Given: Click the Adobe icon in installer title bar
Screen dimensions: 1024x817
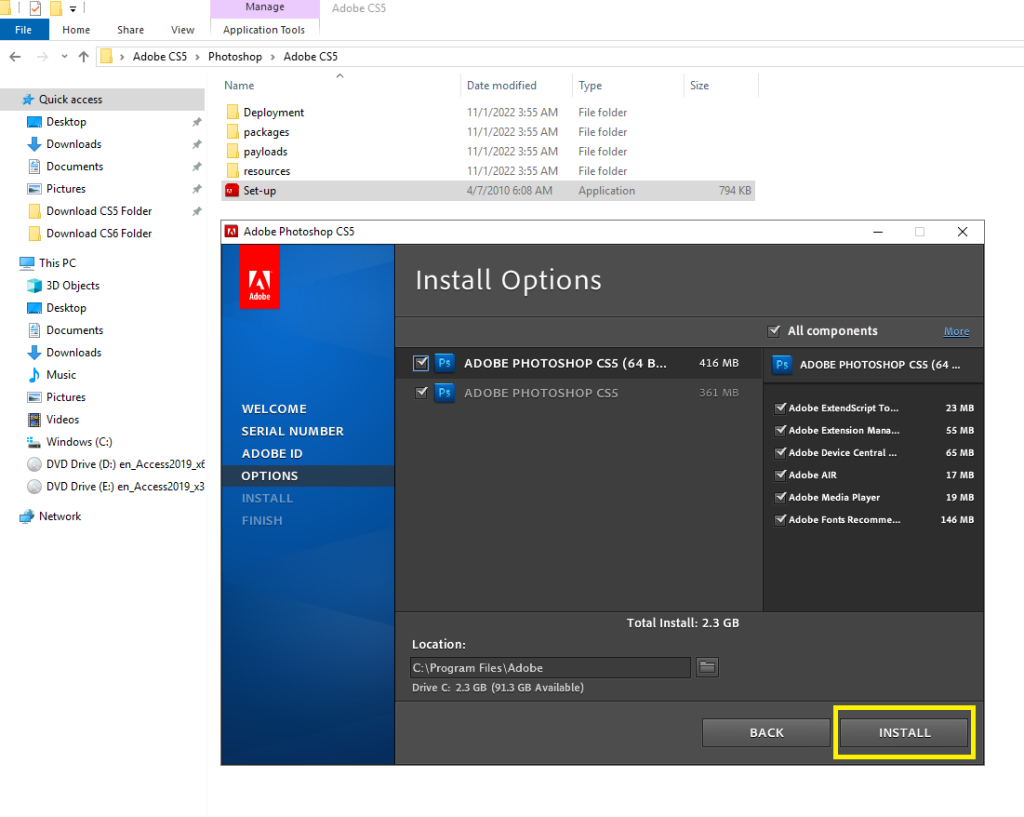Looking at the screenshot, I should 231,231.
